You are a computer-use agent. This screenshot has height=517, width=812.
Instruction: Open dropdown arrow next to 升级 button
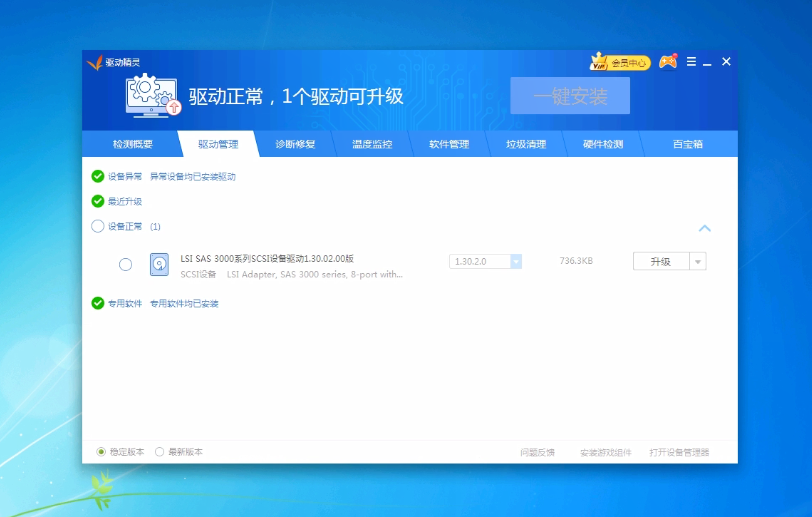(698, 262)
